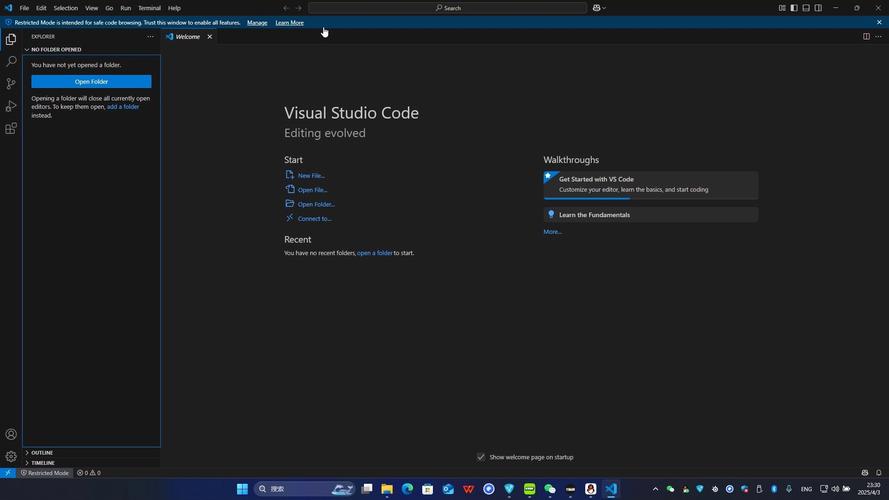Click More... under Walkthroughs
The height and width of the screenshot is (500, 889).
click(x=553, y=232)
